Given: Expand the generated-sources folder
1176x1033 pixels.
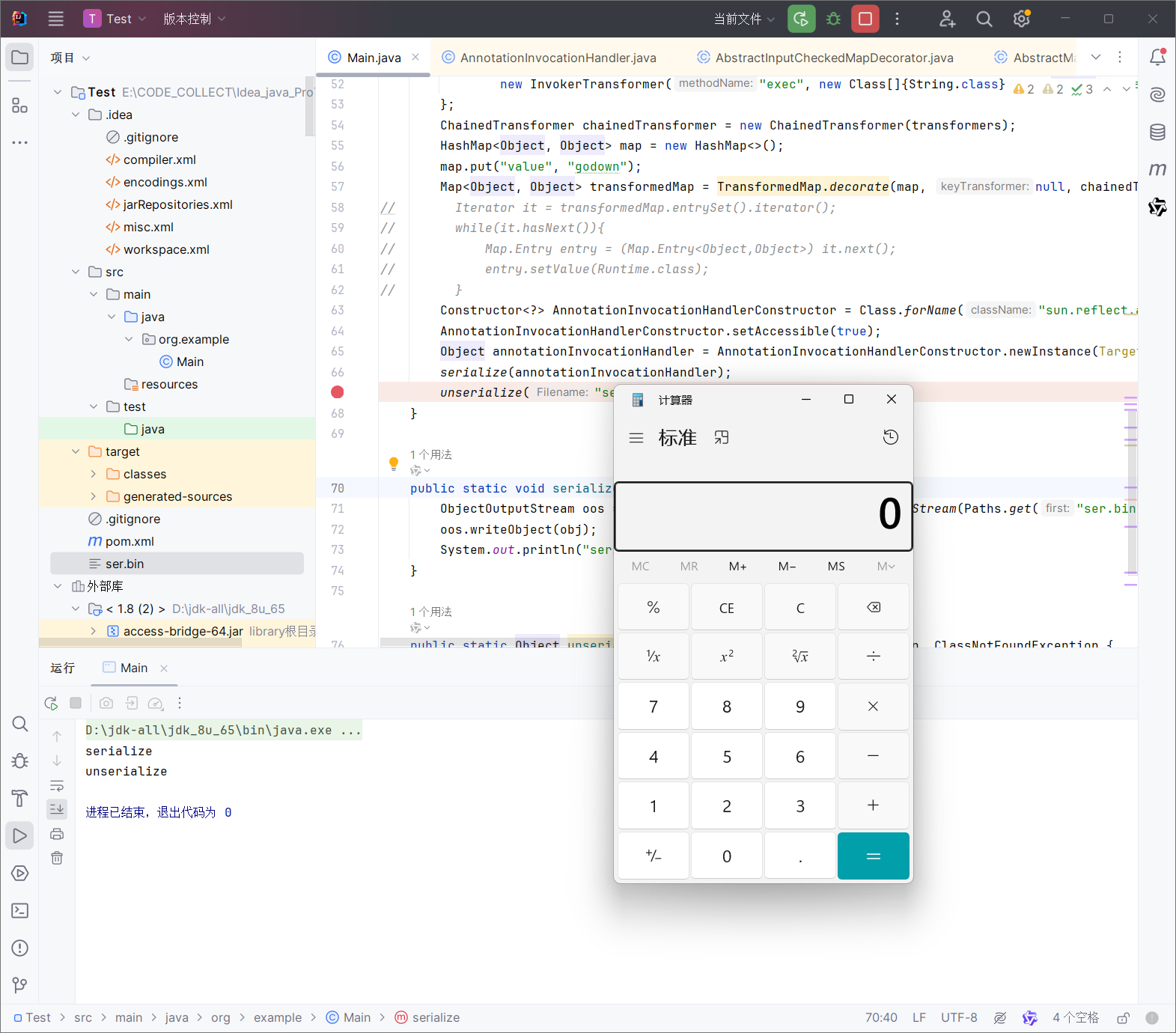Looking at the screenshot, I should (x=94, y=496).
